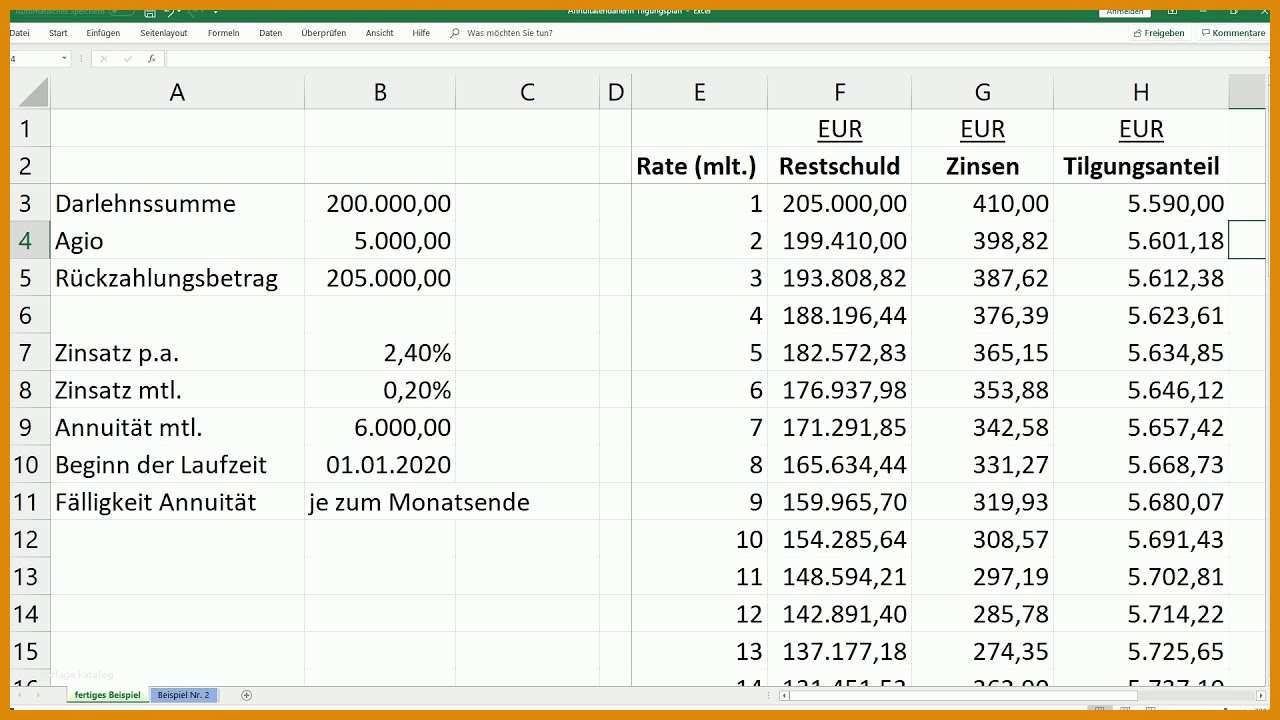Click the 'Restschuld' header cell

point(839,166)
